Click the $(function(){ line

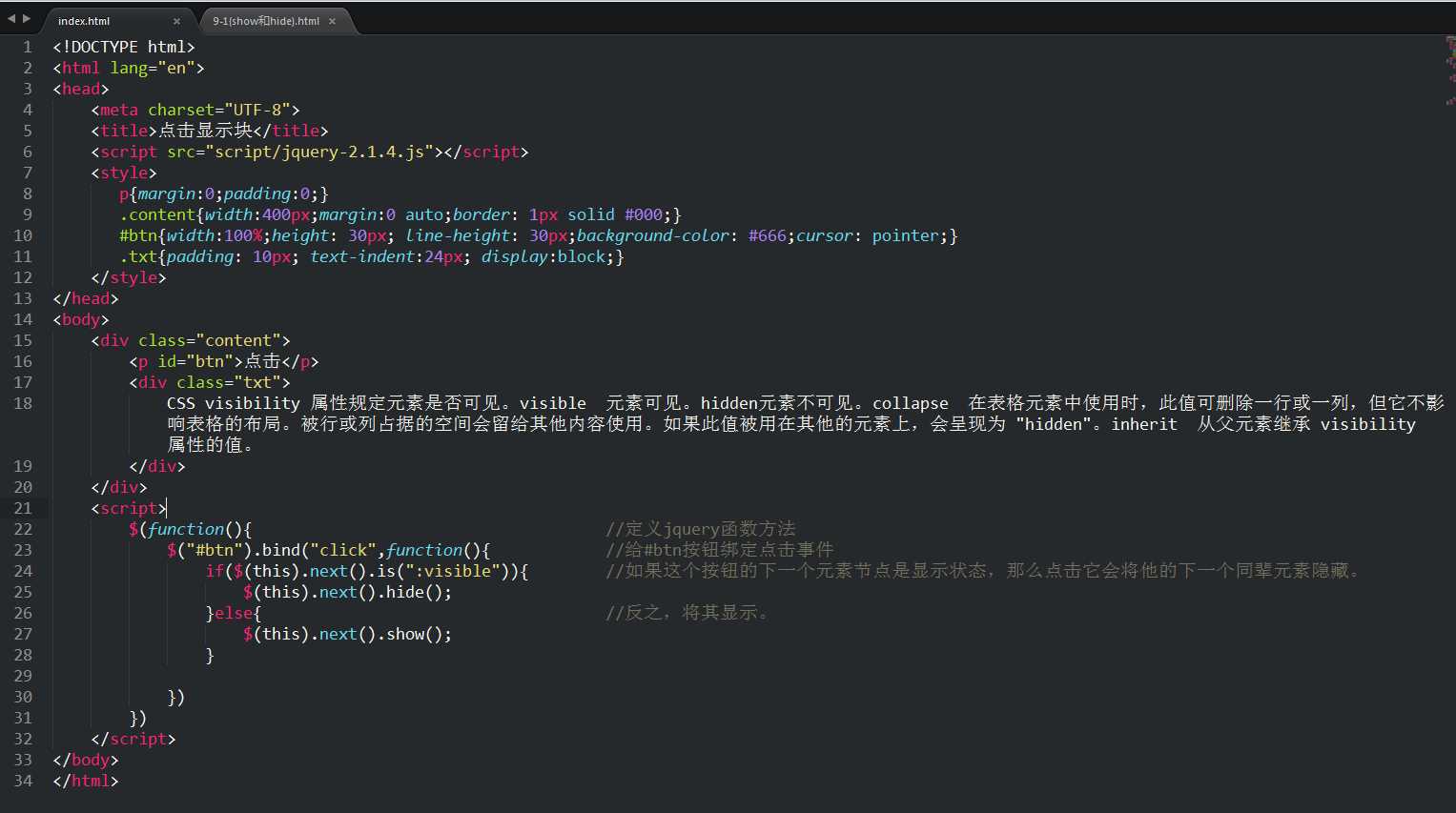(191, 529)
